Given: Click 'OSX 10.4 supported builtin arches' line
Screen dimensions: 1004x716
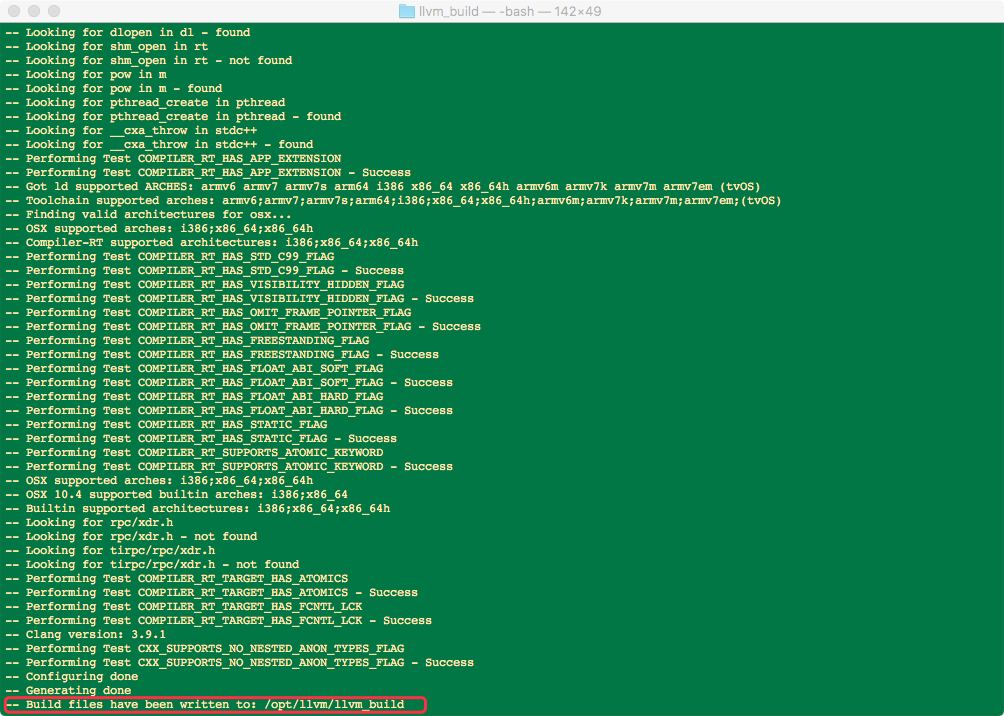Looking at the screenshot, I should coord(177,495).
